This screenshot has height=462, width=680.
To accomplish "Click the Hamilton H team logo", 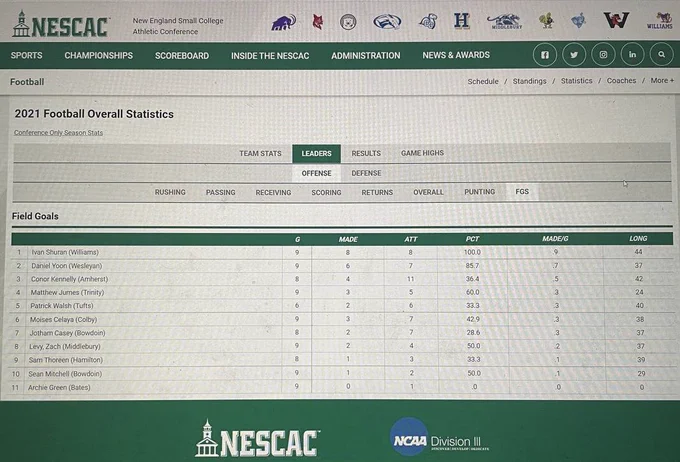I will point(462,20).
